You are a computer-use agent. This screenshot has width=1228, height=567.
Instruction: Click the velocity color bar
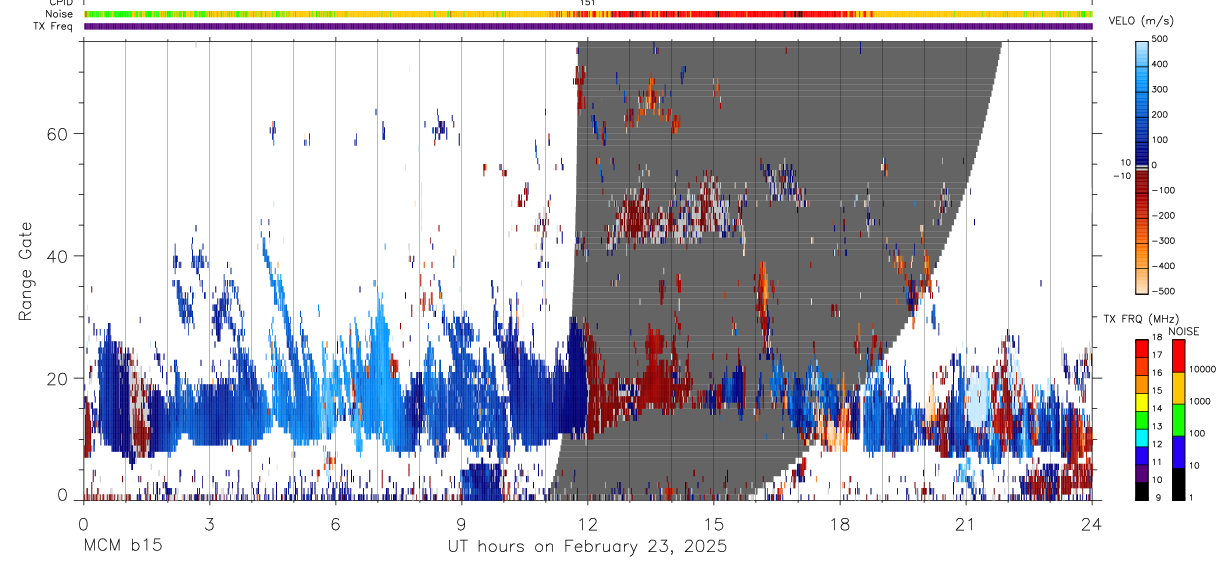click(x=1143, y=166)
